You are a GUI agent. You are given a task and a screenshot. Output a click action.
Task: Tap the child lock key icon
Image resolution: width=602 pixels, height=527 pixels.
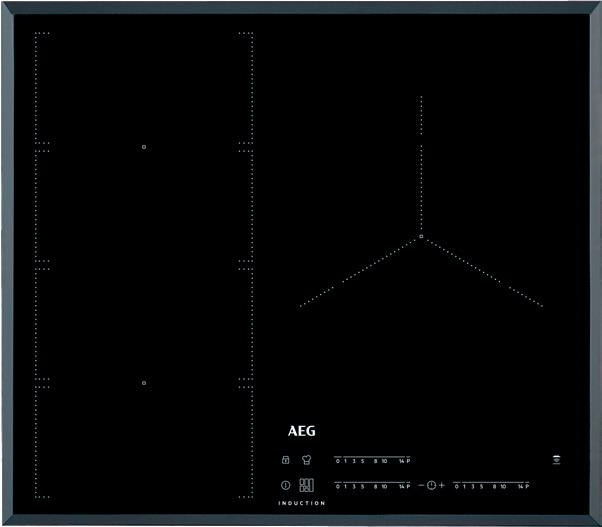point(285,460)
